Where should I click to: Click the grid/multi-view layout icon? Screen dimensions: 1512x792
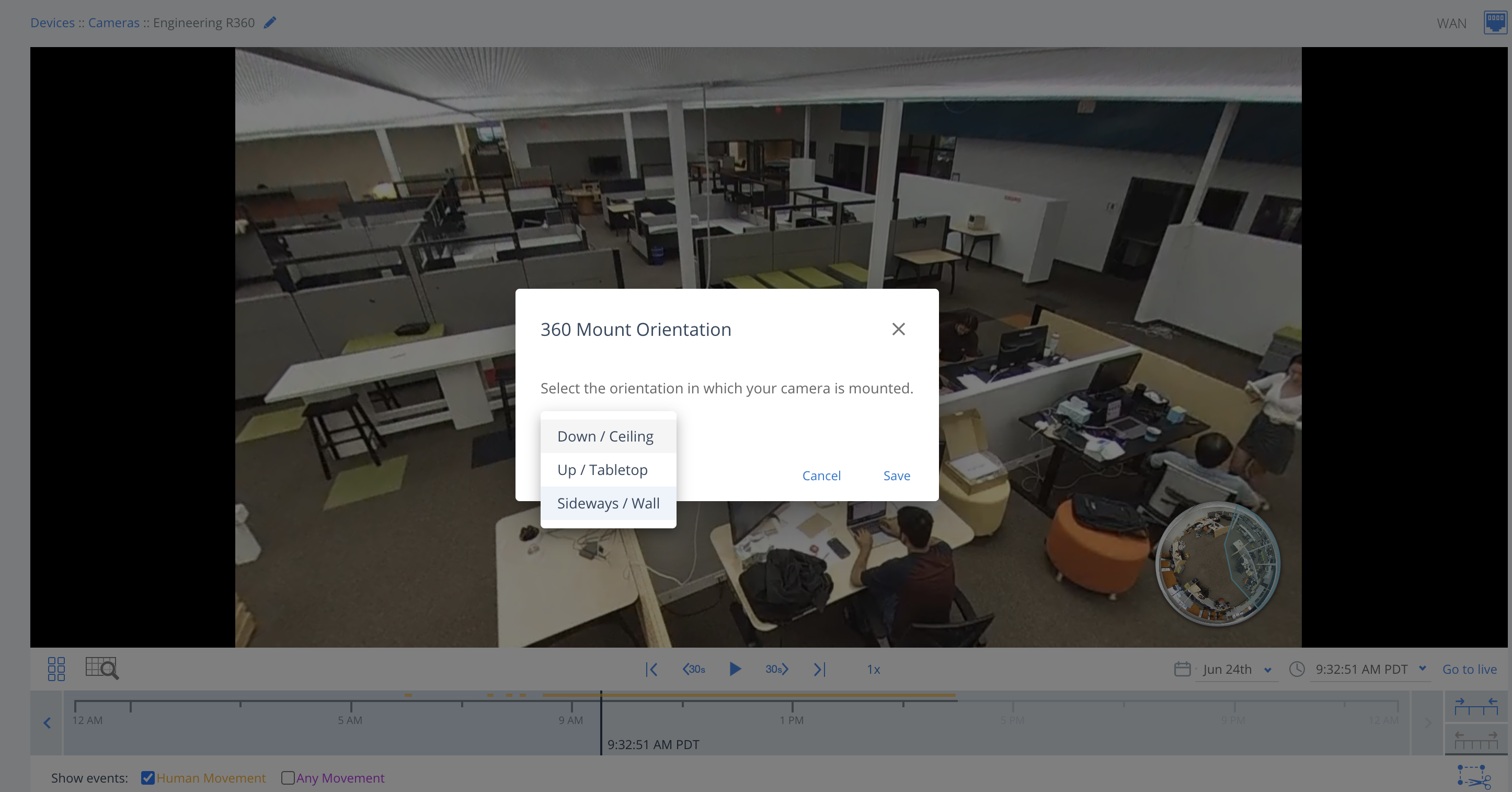[57, 669]
